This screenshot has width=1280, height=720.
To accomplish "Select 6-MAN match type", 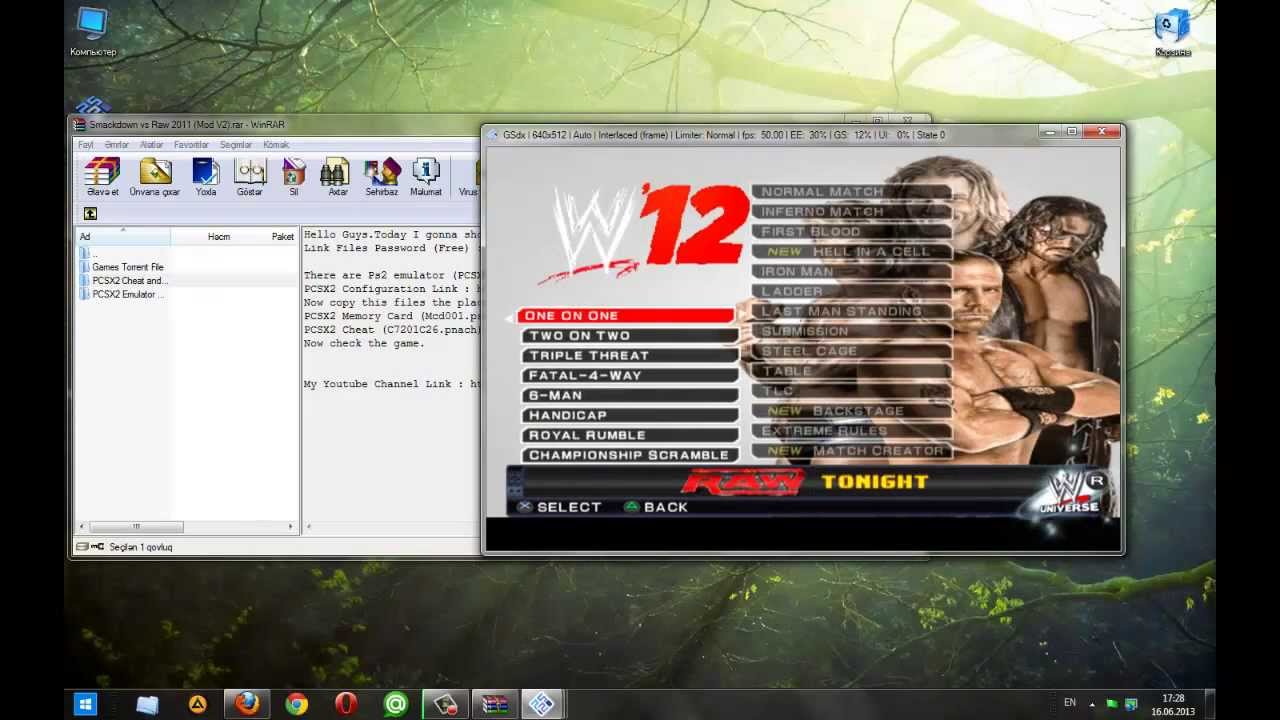I will tap(628, 395).
